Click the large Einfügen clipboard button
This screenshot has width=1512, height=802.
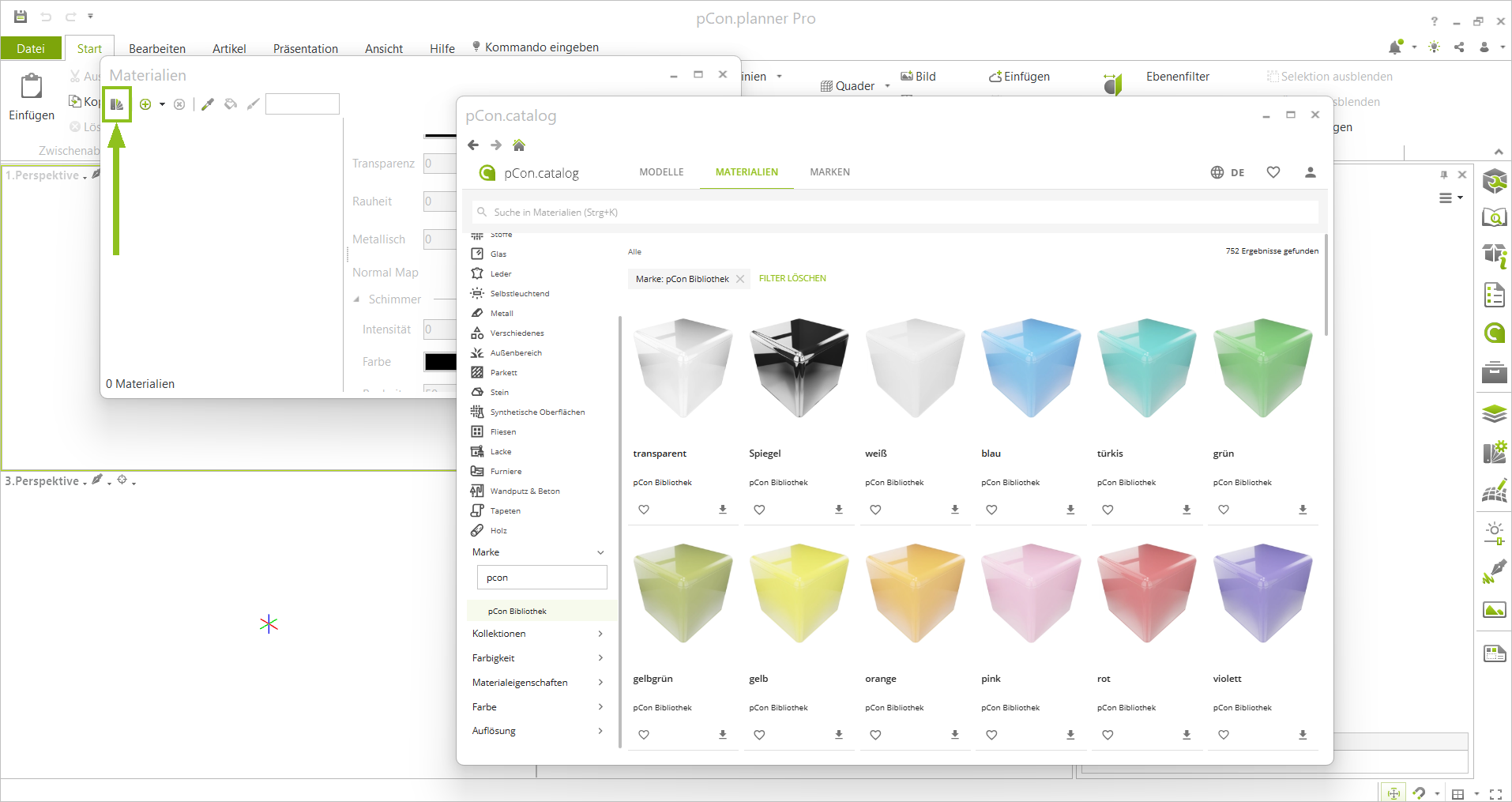32,98
